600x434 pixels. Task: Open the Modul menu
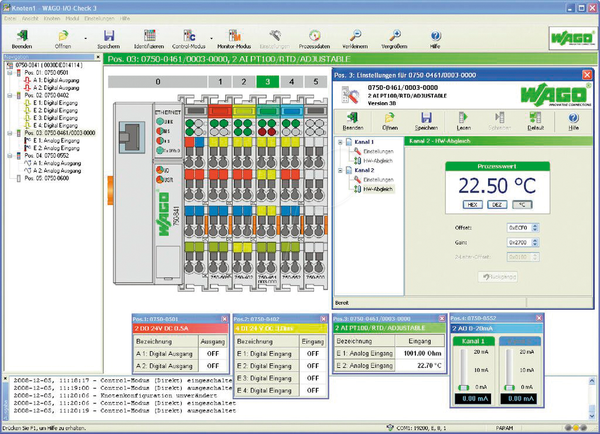[x=72, y=18]
